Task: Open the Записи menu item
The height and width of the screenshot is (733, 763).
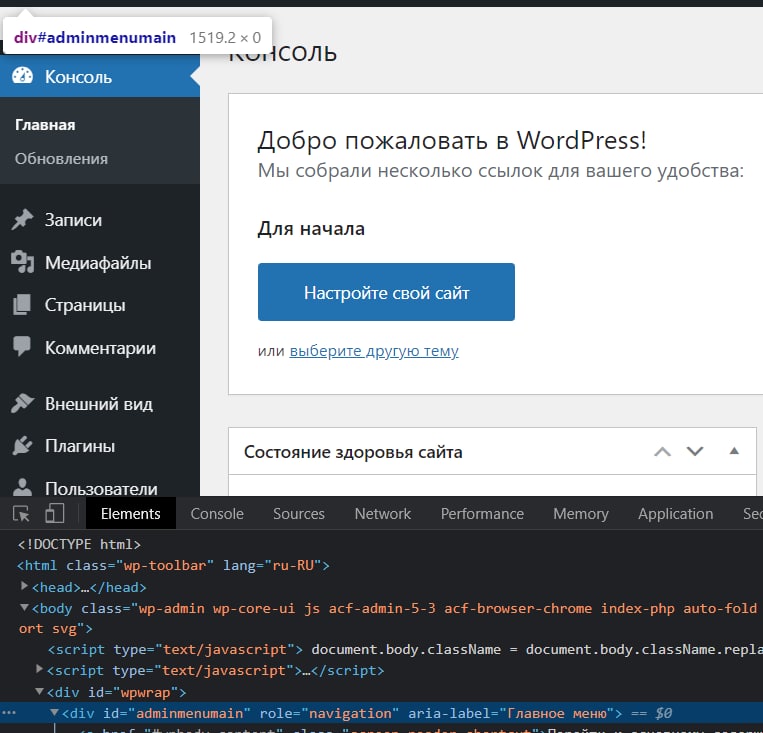Action: pyautogui.click(x=100, y=220)
